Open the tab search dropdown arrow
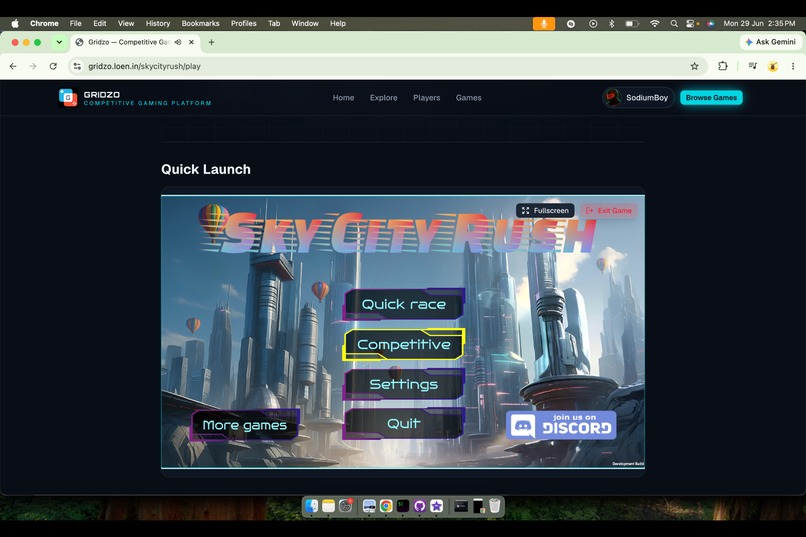Viewport: 806px width, 537px height. point(59,42)
